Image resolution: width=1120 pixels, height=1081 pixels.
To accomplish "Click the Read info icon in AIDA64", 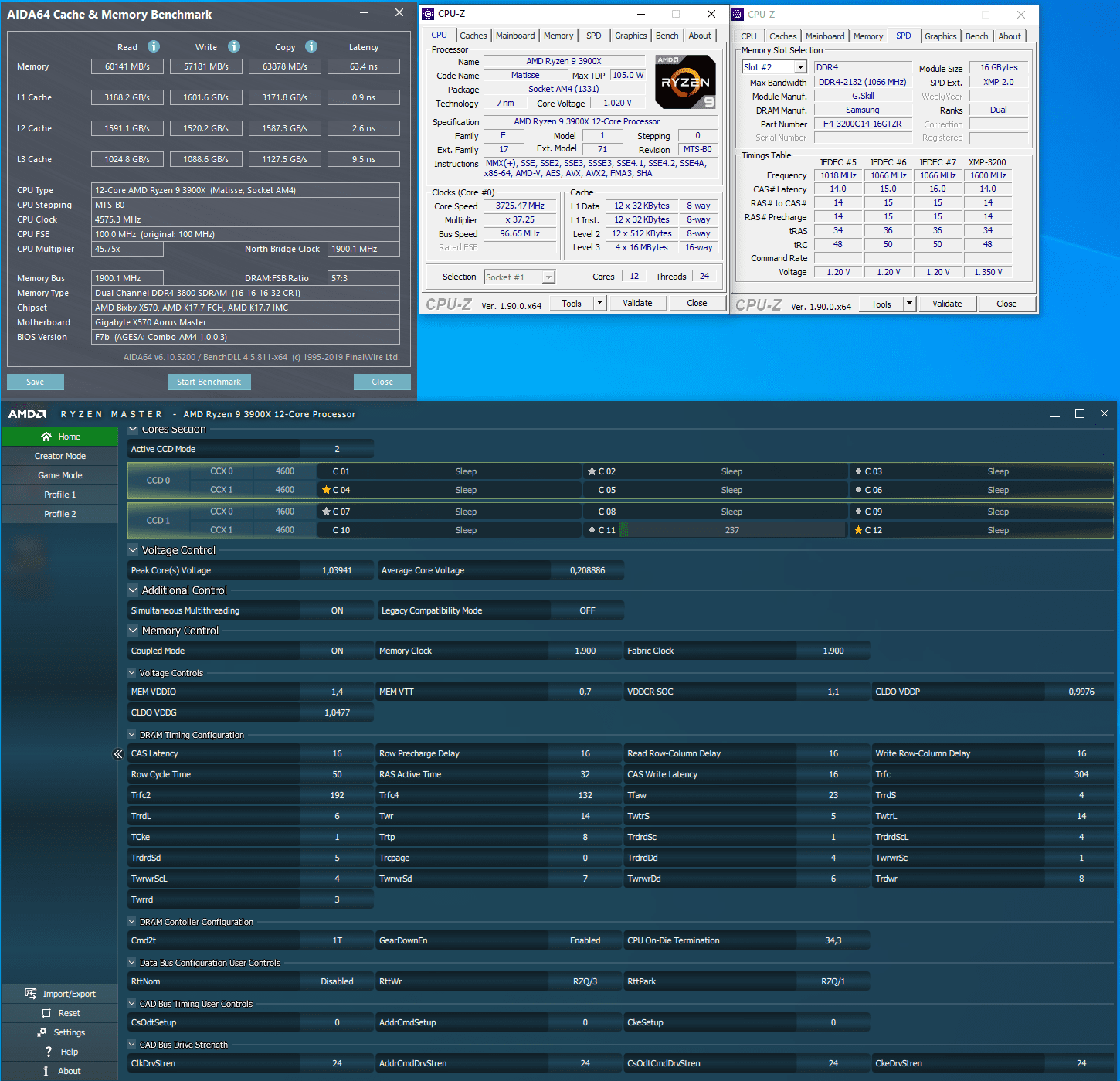I will tap(154, 46).
